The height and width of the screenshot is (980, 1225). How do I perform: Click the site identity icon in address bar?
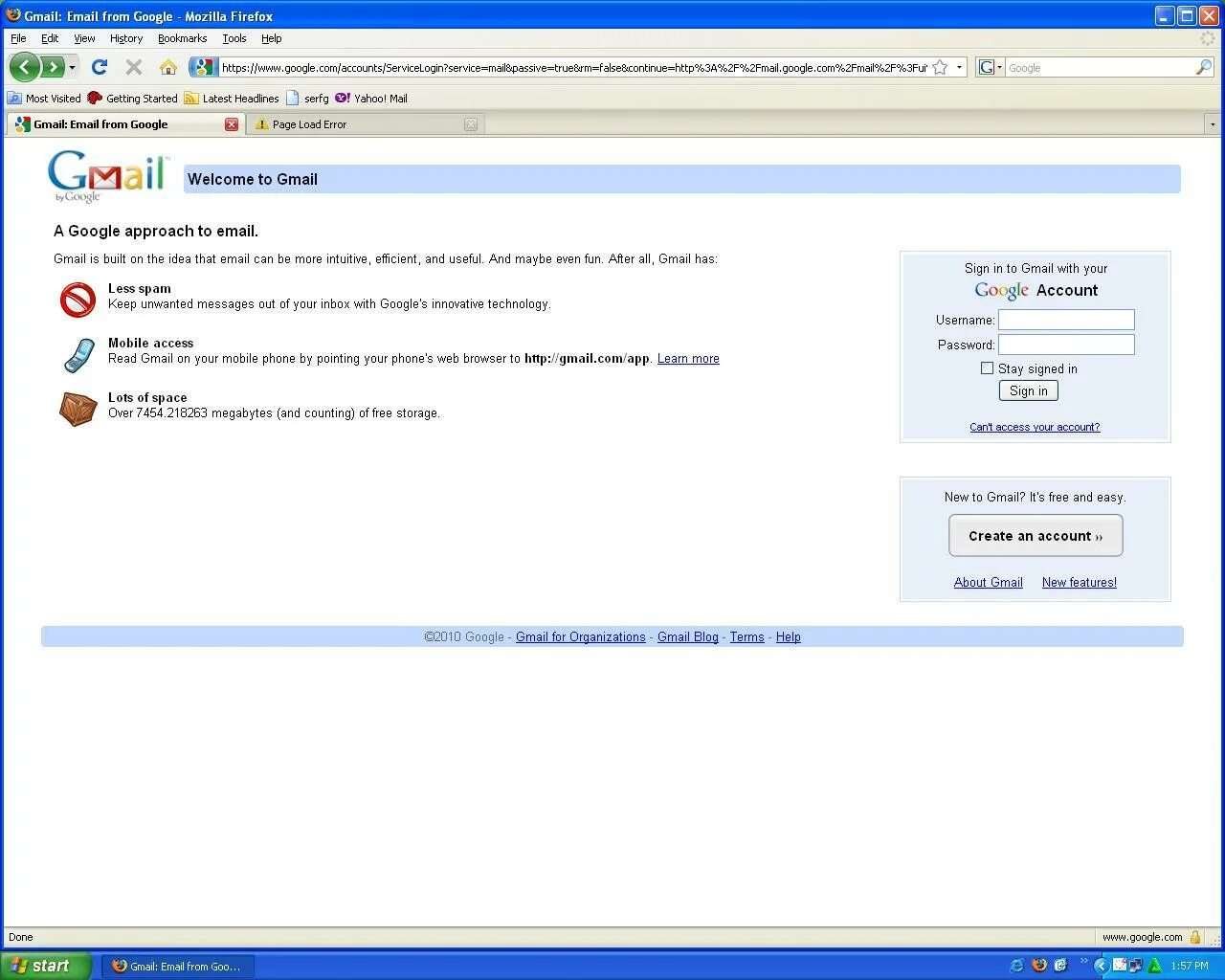[x=203, y=67]
